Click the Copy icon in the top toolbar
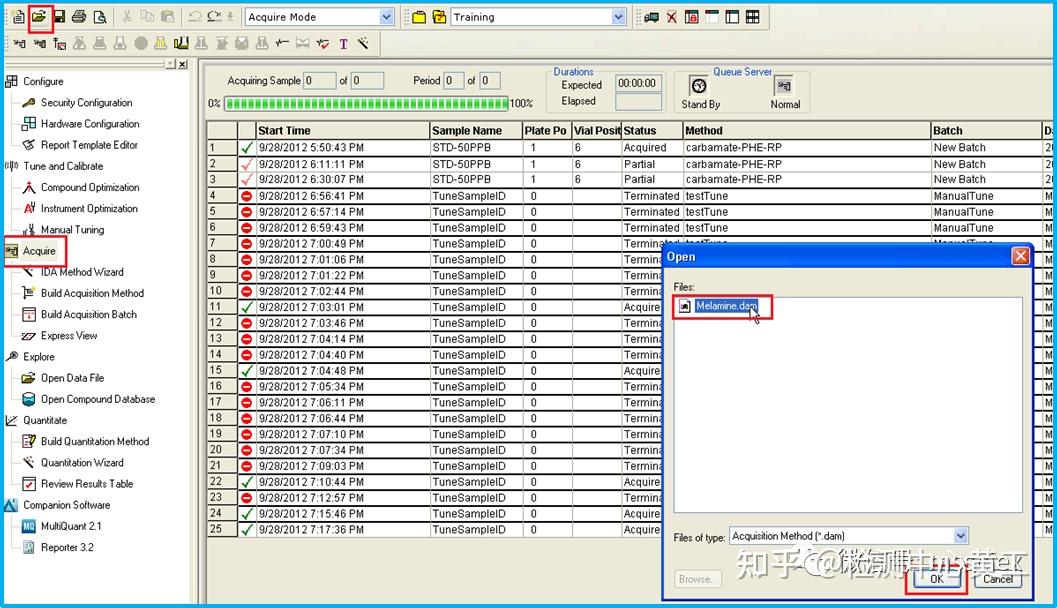 point(146,16)
